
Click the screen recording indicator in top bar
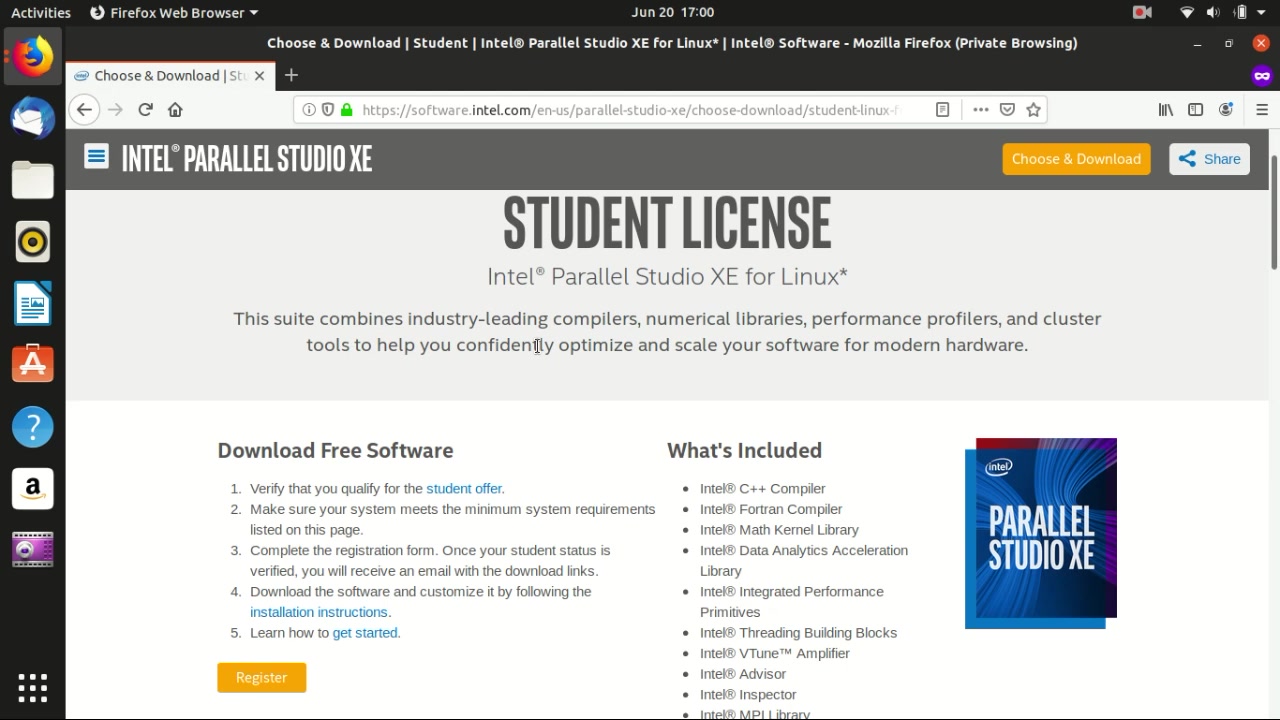click(1142, 12)
